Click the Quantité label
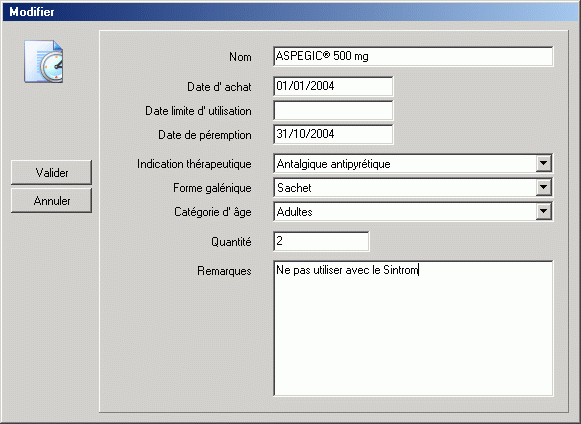581x424 pixels. pos(231,242)
